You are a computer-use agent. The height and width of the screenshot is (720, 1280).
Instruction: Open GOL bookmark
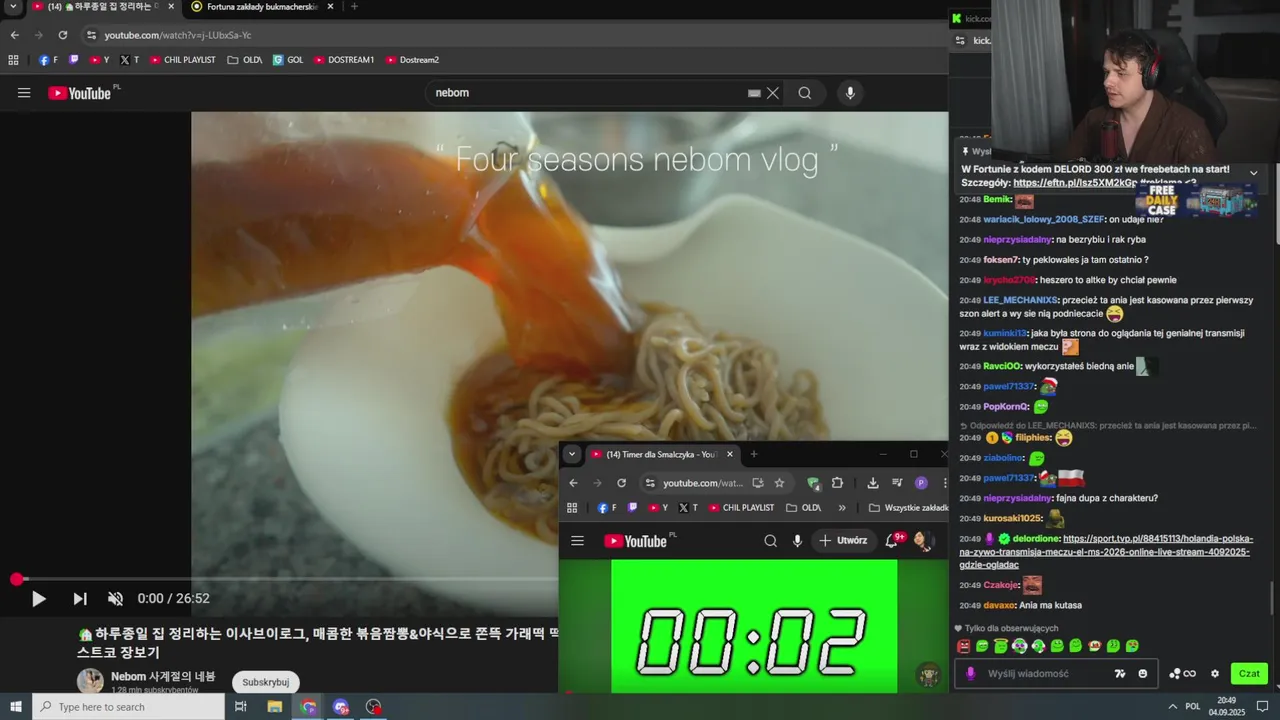288,60
